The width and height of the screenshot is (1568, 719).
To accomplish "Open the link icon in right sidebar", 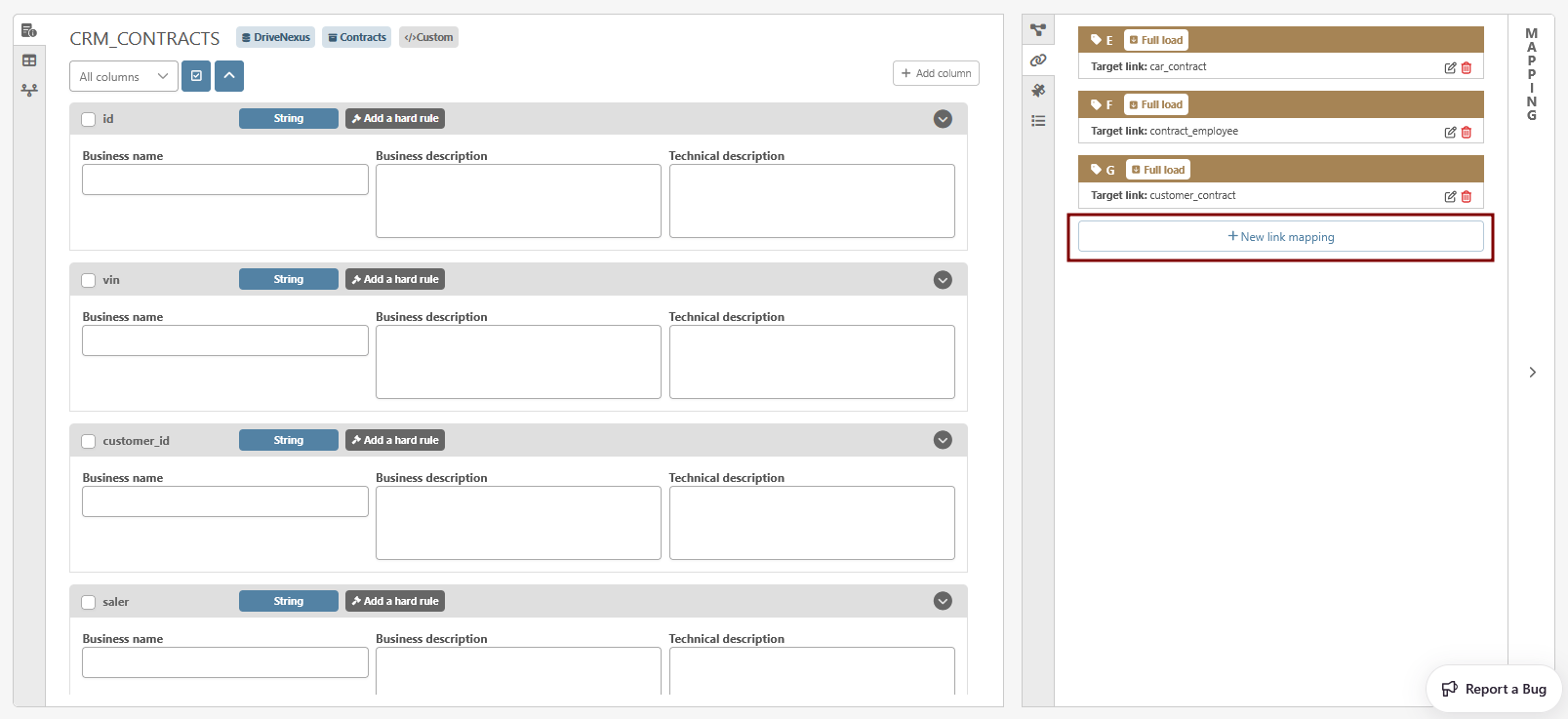I will tap(1038, 60).
